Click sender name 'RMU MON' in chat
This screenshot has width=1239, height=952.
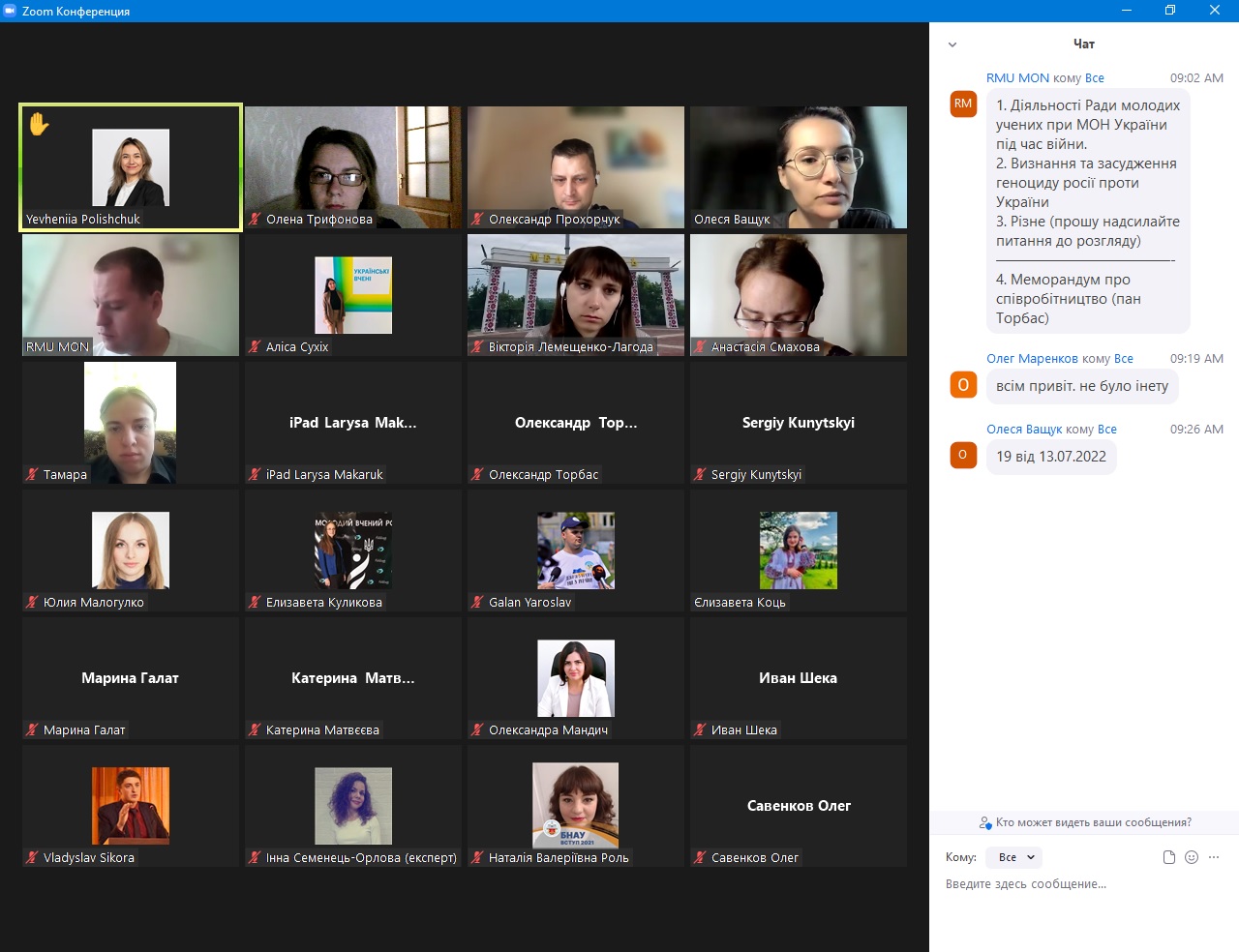[1017, 78]
